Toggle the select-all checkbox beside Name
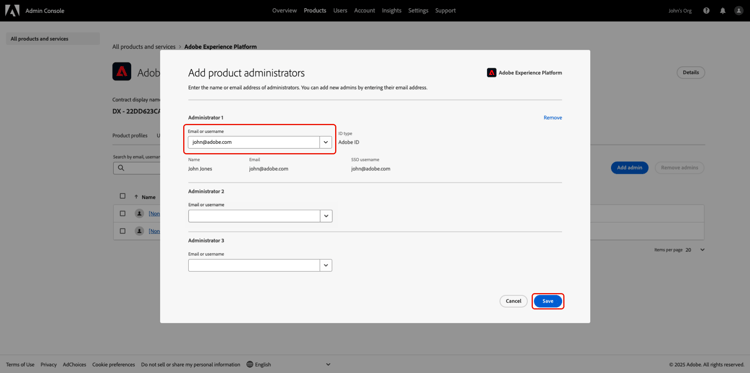The height and width of the screenshot is (373, 750). coord(123,196)
